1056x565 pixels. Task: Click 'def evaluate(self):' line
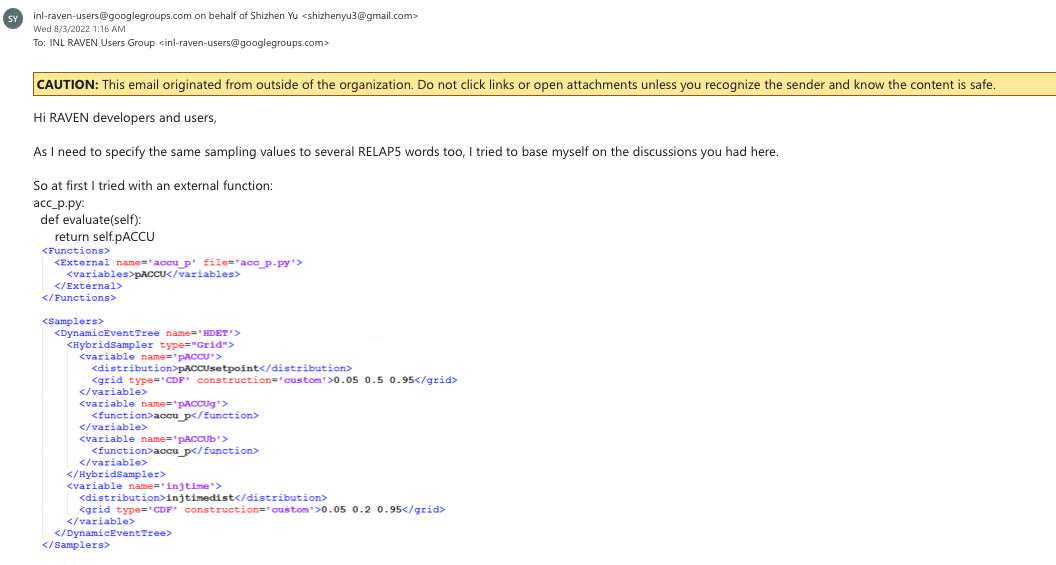tap(90, 220)
